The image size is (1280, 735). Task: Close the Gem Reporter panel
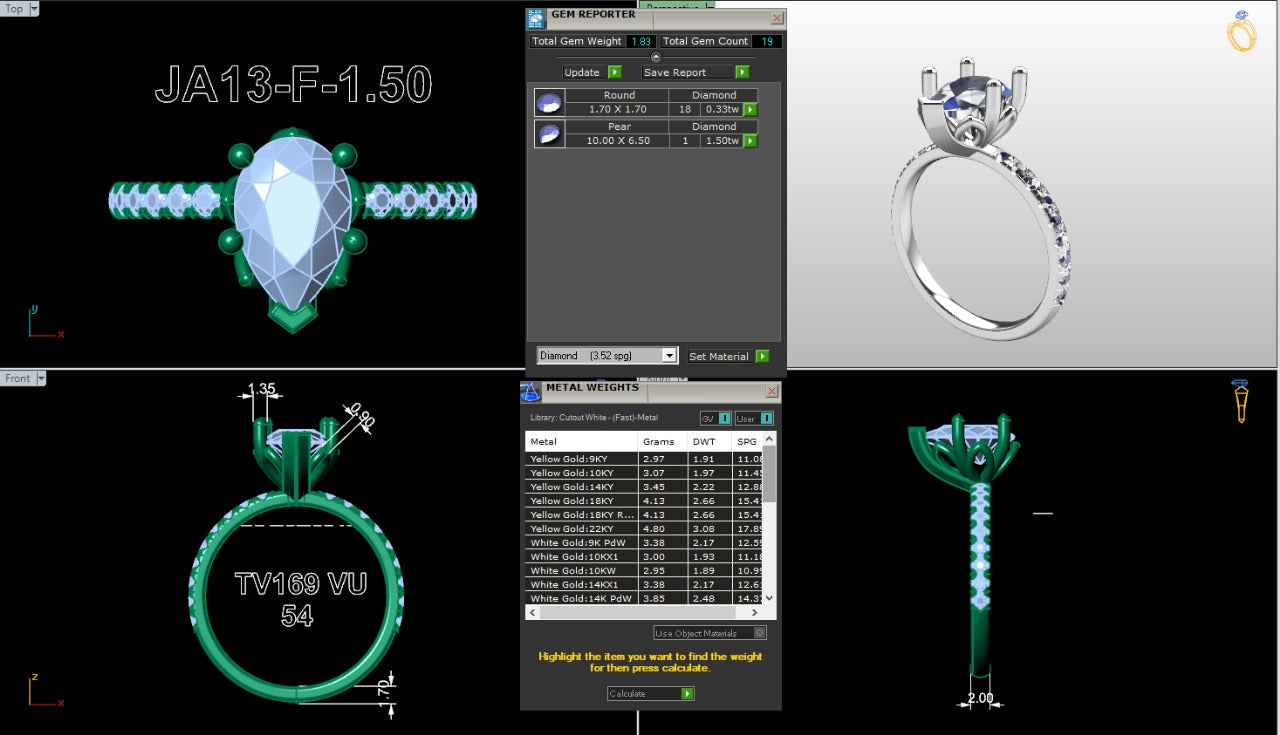(777, 17)
